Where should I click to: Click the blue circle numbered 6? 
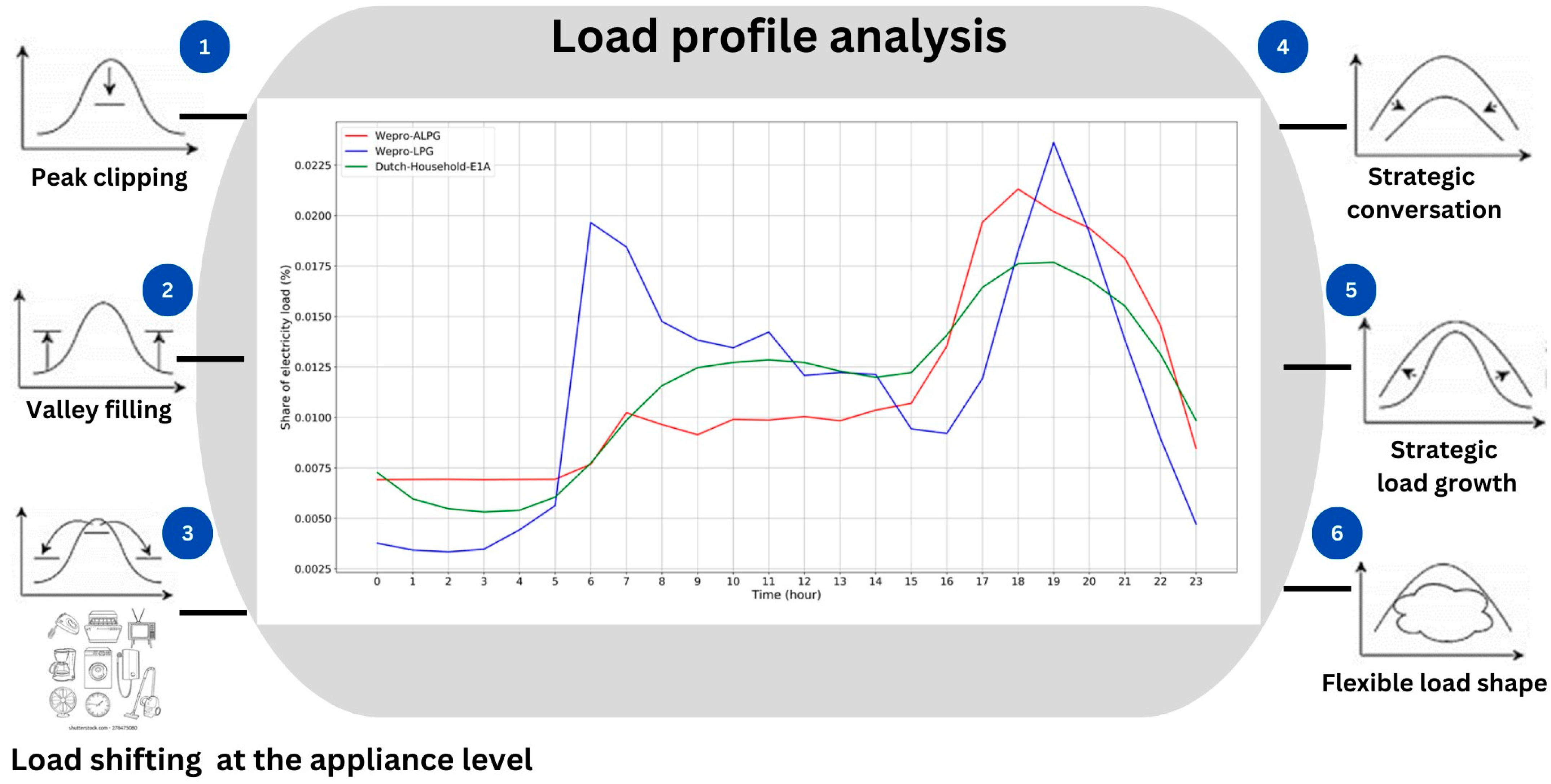tap(1337, 533)
